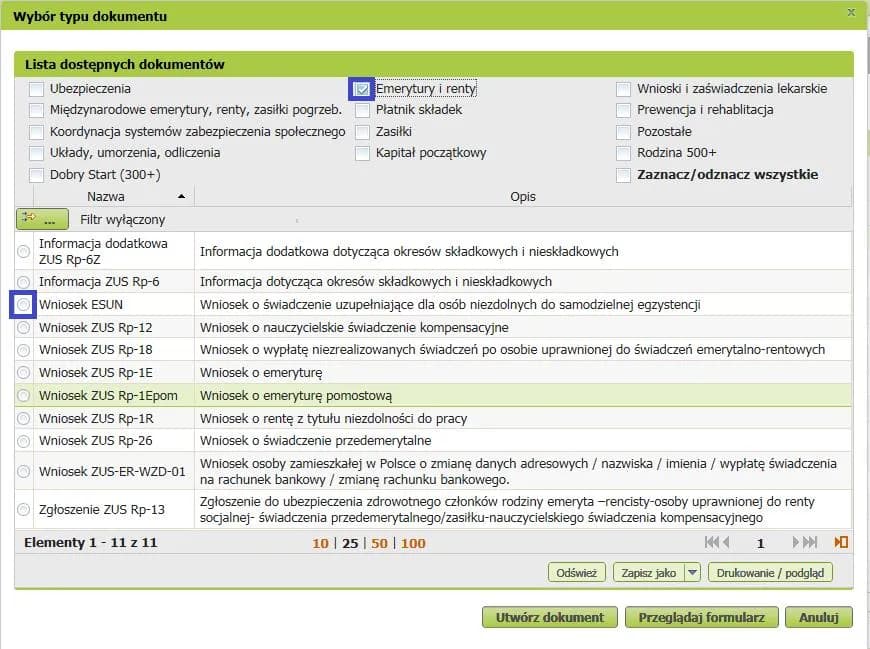Navigate to next page arrow icon
This screenshot has width=870, height=649.
794,542
